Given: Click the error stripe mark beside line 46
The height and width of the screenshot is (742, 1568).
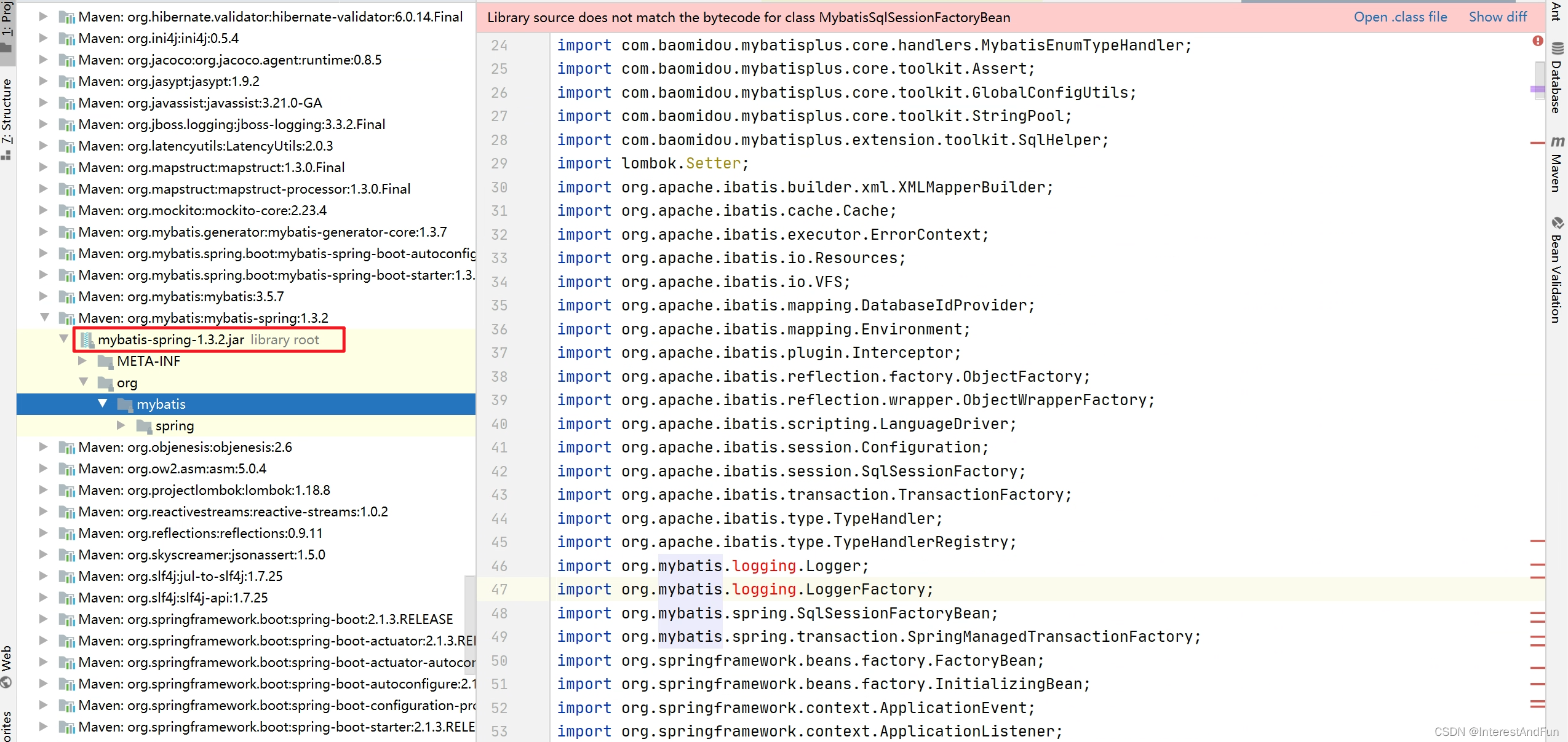Looking at the screenshot, I should click(1537, 564).
